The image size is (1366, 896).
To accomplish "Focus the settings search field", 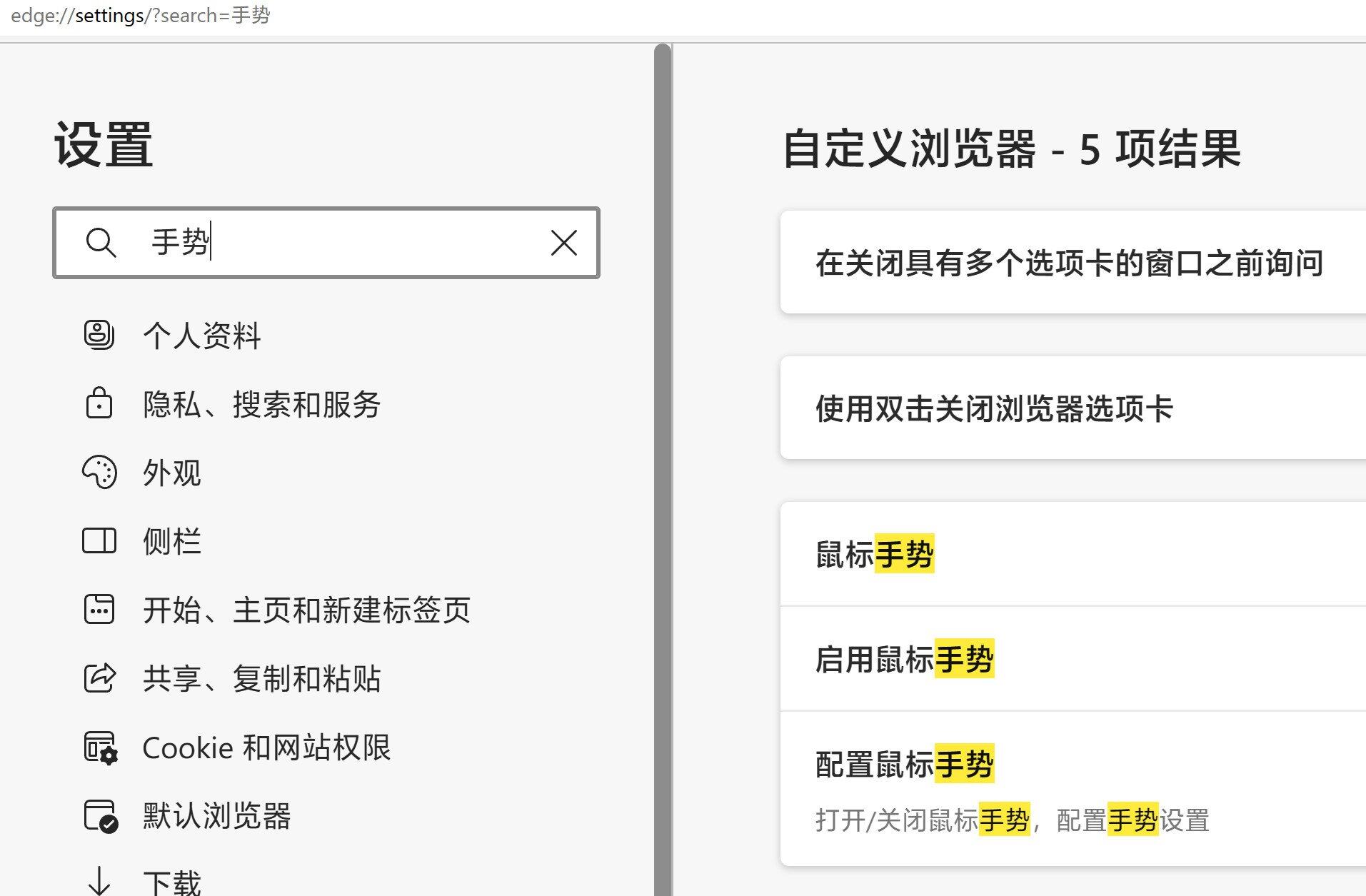I will point(326,243).
